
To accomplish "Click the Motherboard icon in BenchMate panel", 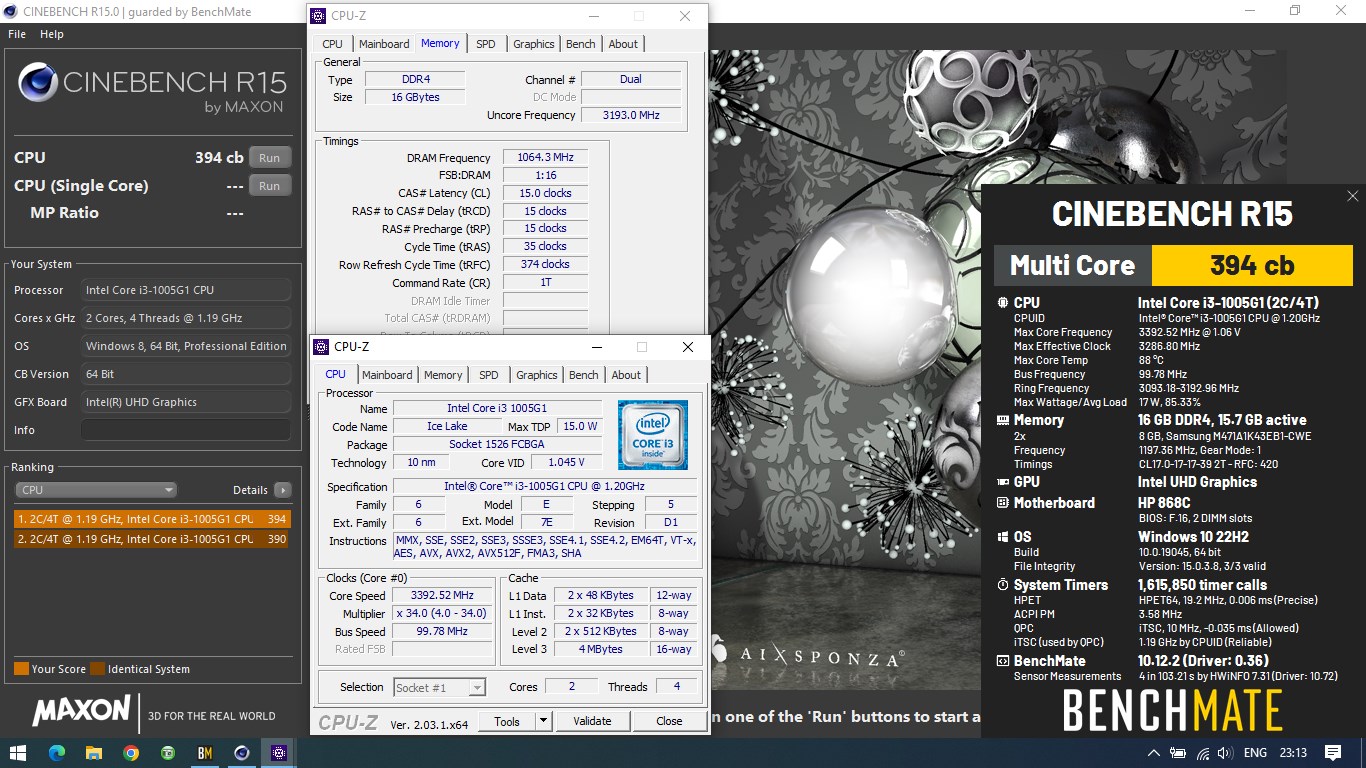I will (x=1003, y=503).
